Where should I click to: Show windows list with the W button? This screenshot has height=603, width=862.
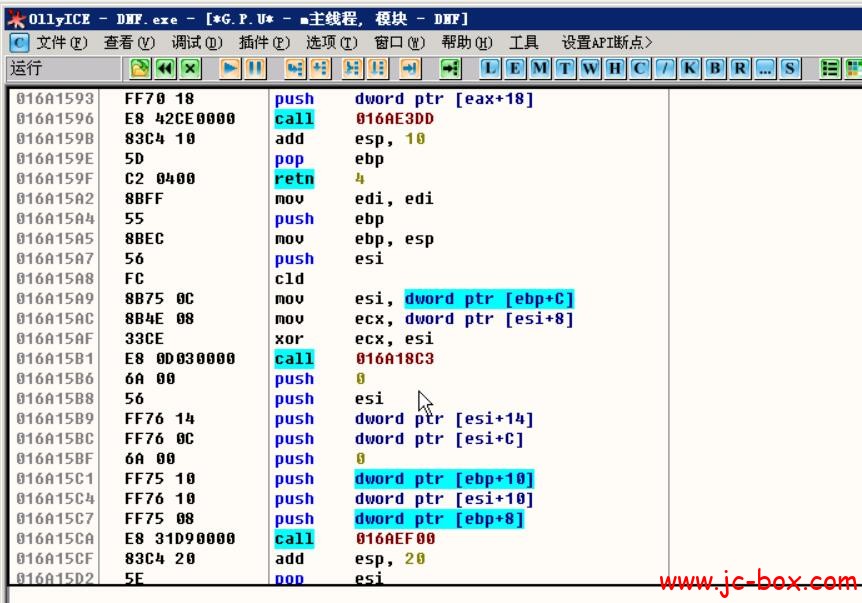coord(590,69)
